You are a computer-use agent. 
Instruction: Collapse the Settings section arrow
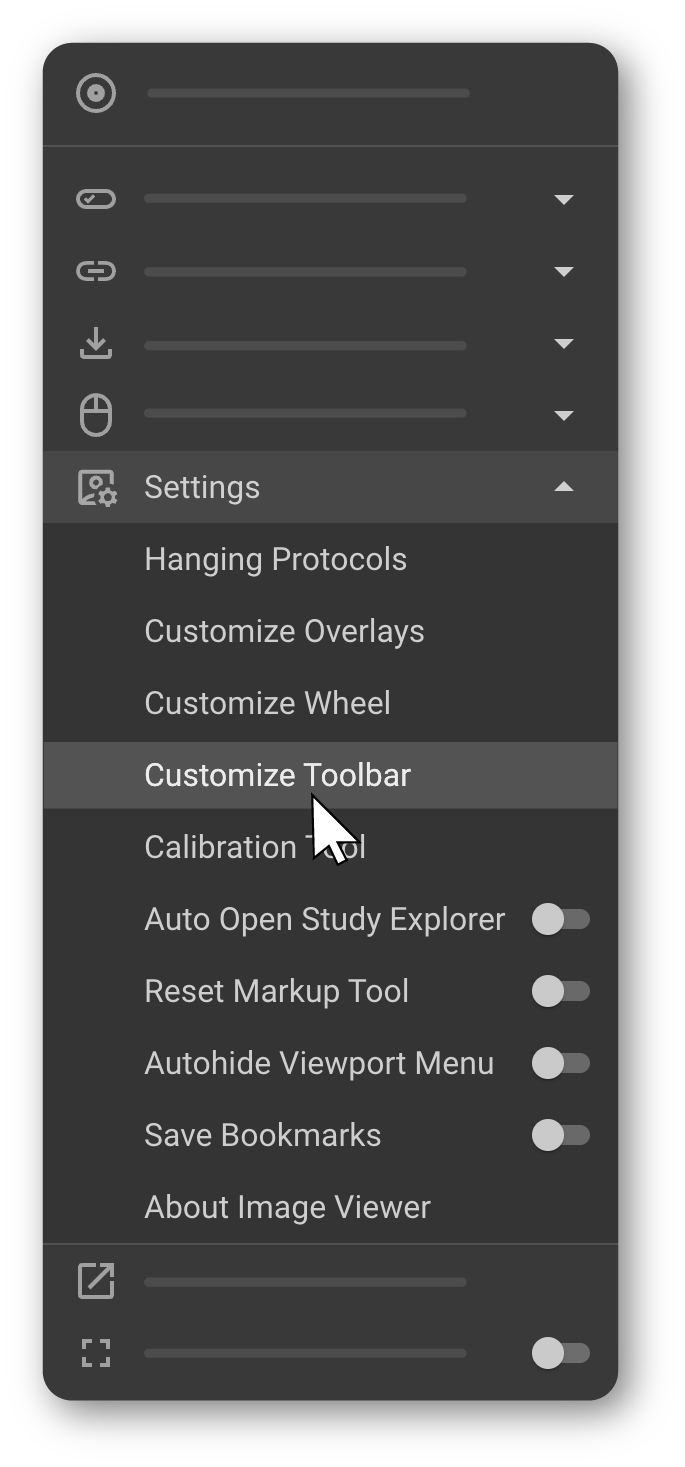coord(564,487)
